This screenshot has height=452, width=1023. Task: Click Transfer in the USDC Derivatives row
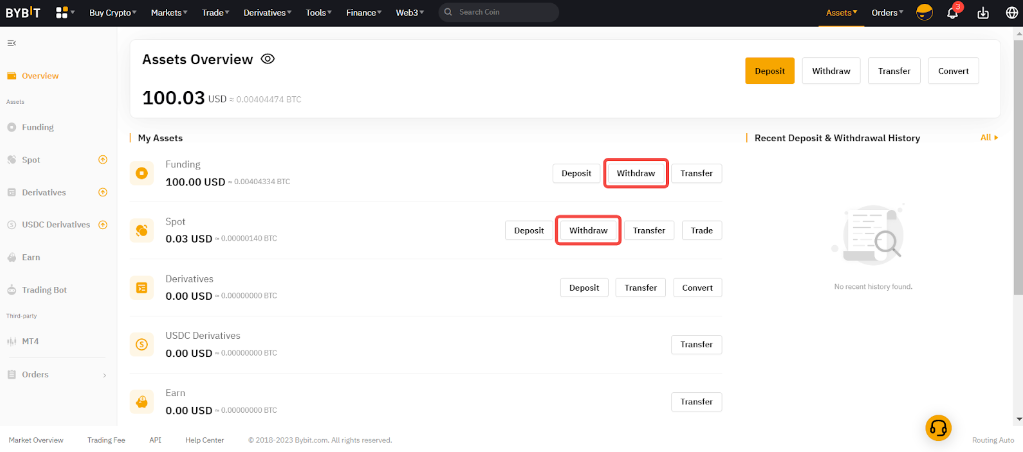point(697,344)
